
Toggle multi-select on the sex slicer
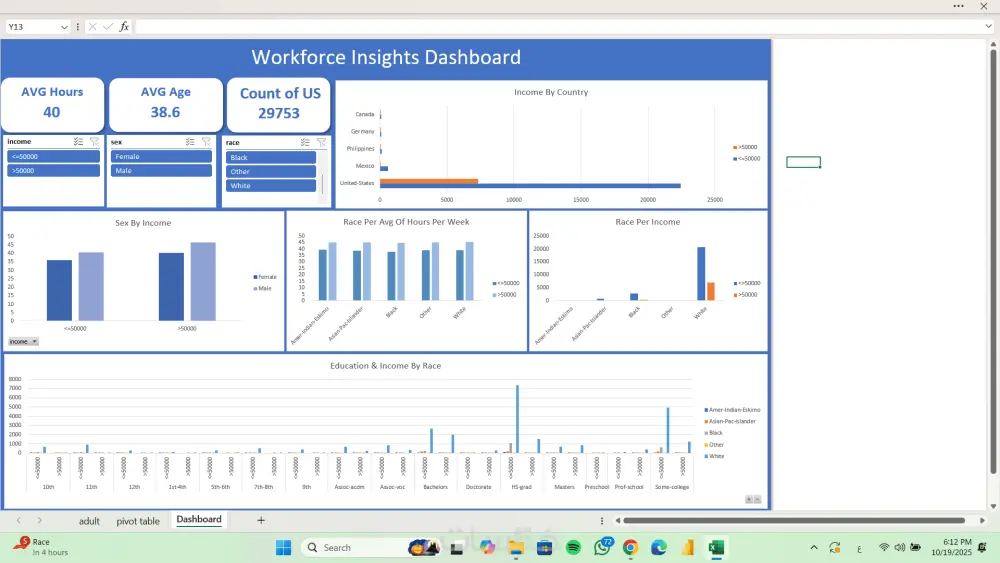coord(190,142)
